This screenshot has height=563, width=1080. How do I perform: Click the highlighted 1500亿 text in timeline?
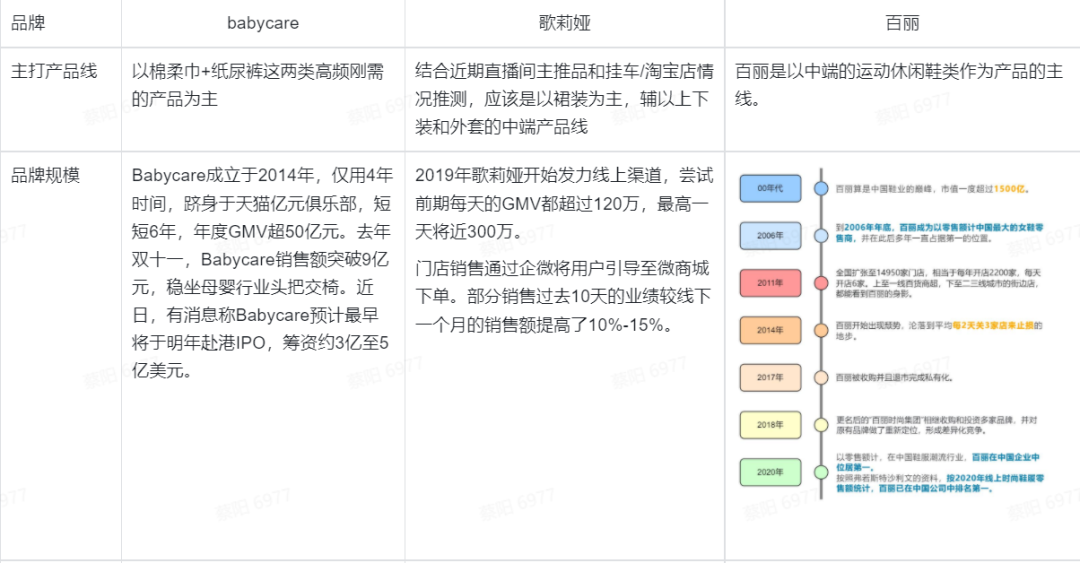click(1011, 188)
